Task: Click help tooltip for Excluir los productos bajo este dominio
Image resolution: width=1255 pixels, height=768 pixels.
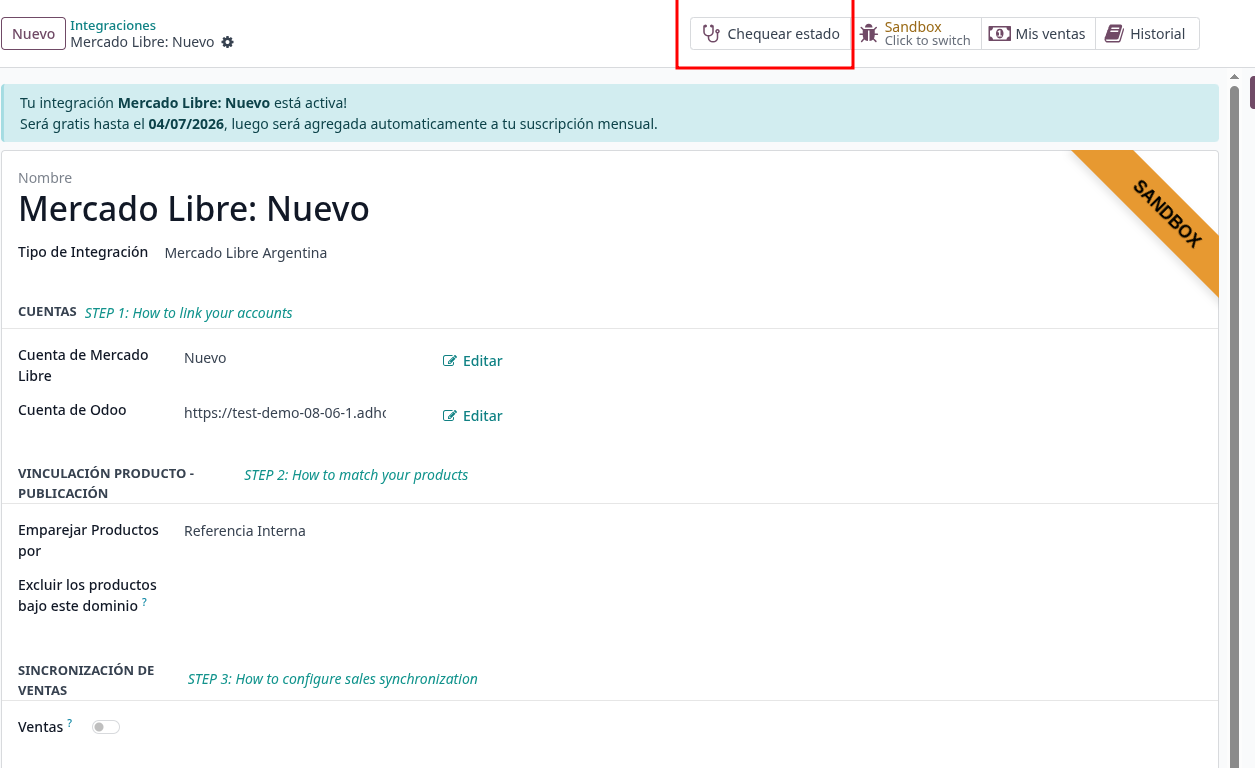Action: pyautogui.click(x=144, y=602)
